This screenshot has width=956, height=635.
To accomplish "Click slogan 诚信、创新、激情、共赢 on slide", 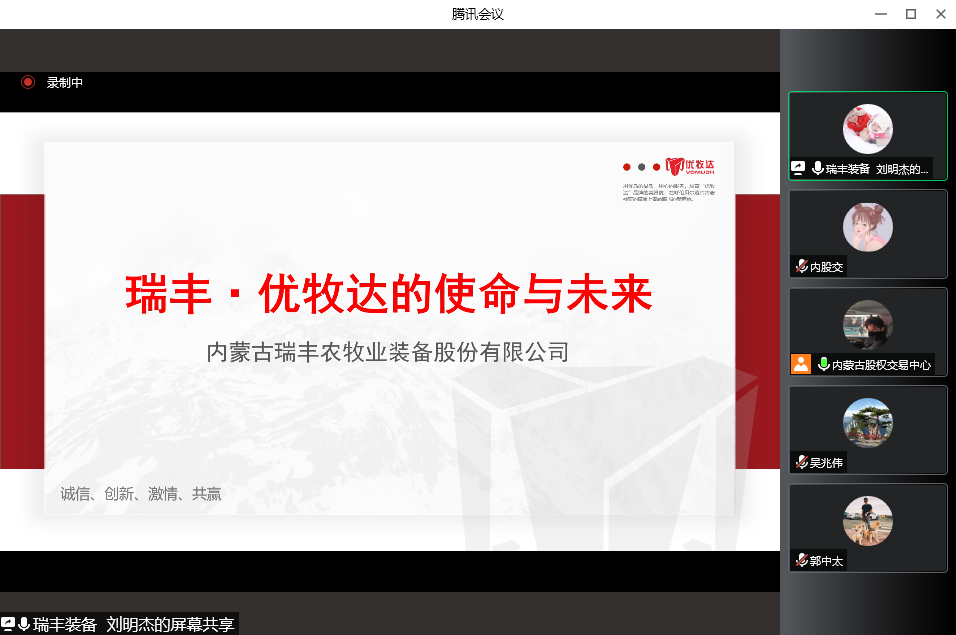I will pos(141,493).
